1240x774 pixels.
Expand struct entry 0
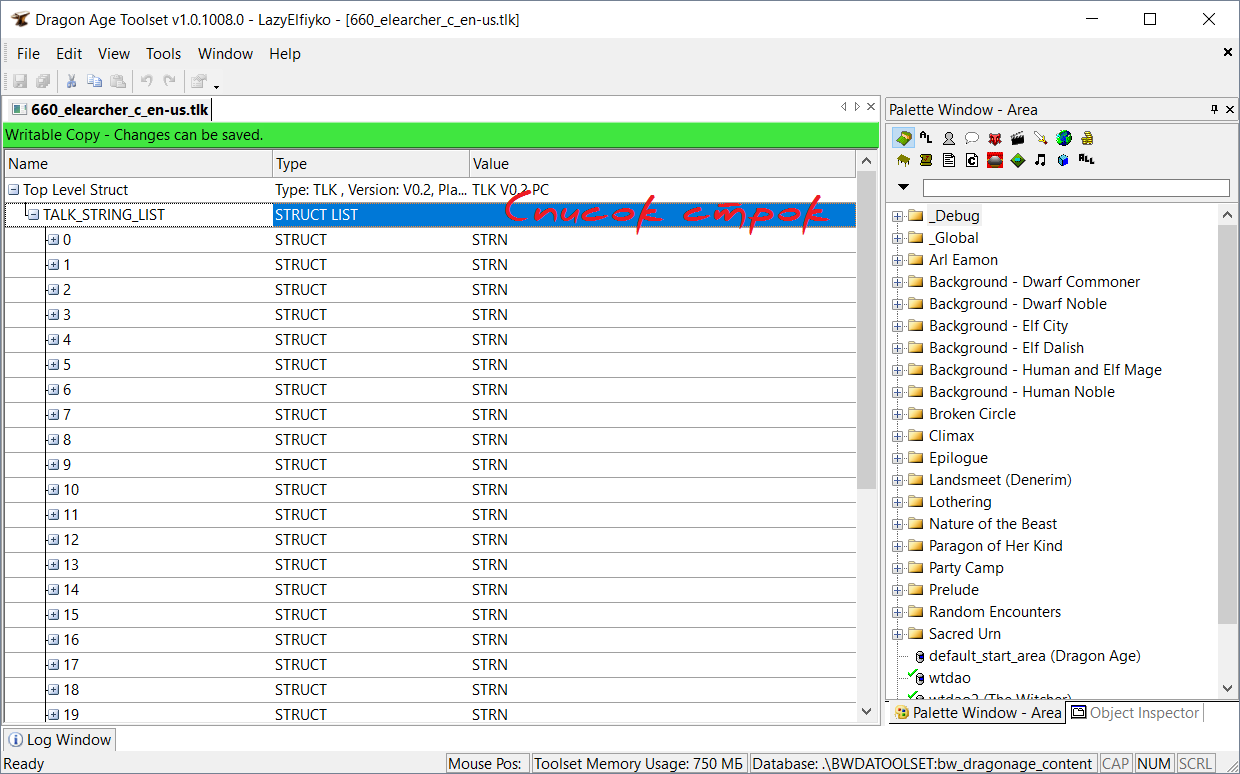[53, 240]
